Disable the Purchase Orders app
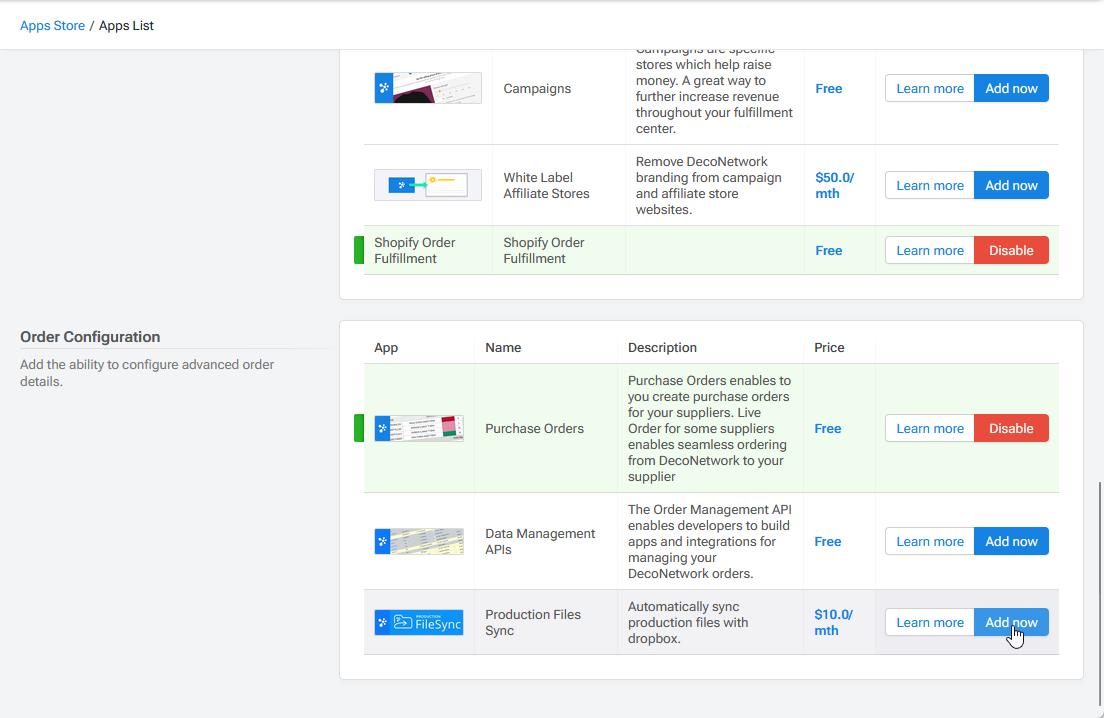The width and height of the screenshot is (1104, 718). click(1011, 429)
